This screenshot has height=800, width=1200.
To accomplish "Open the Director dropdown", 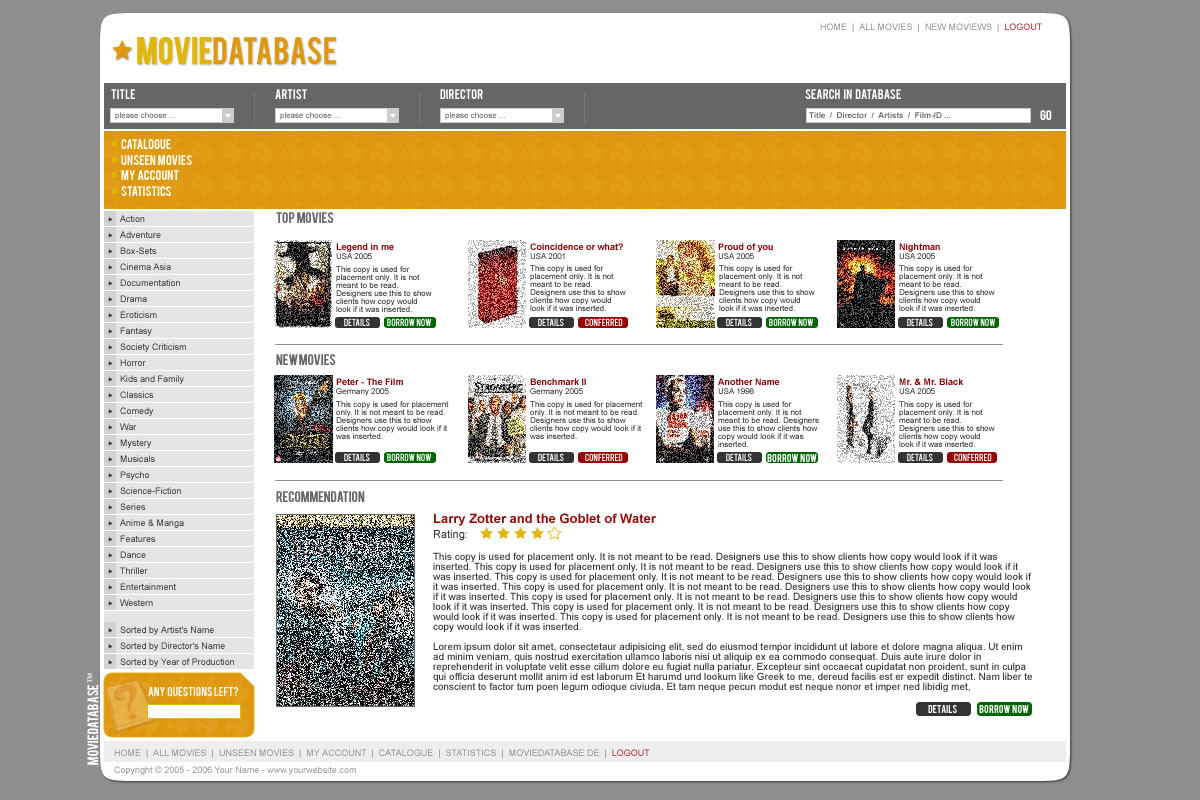I will tap(502, 115).
